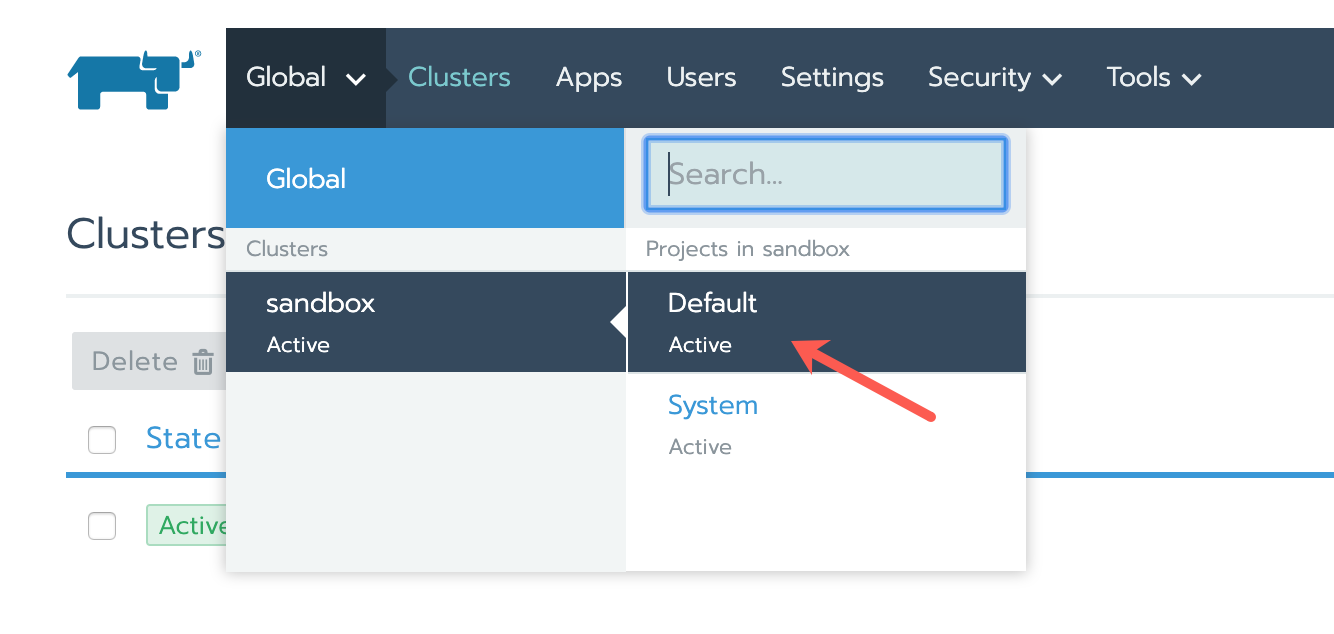The image size is (1334, 634).
Task: Click the green Active status badge
Action: click(x=188, y=526)
